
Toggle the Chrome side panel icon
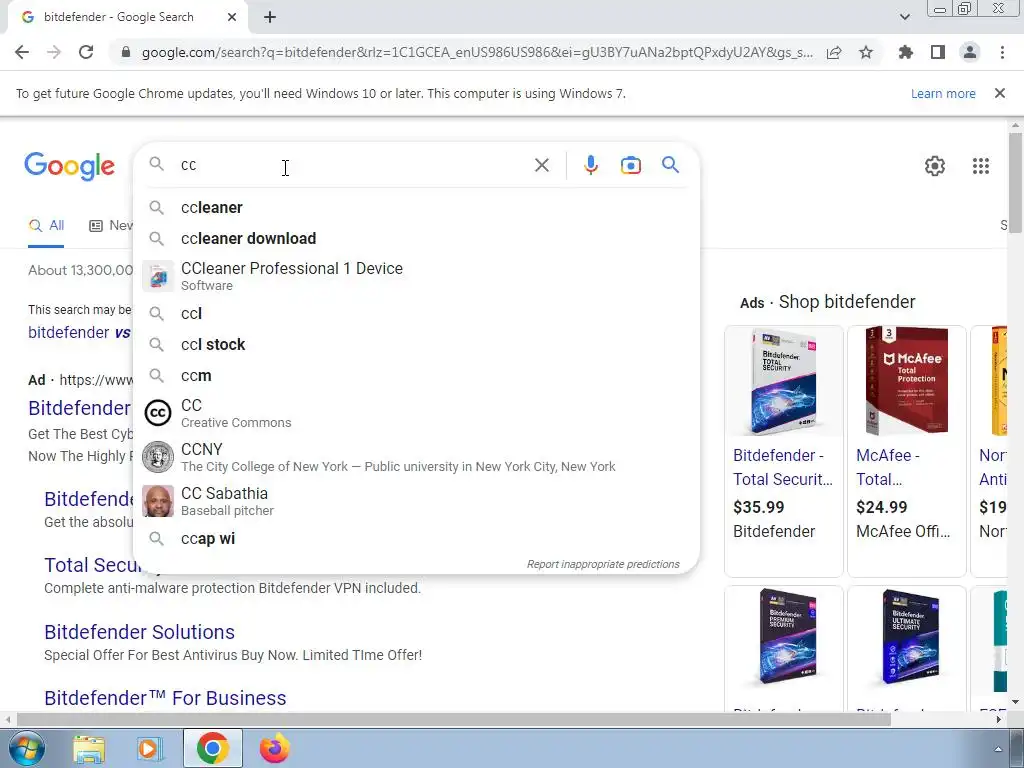938,52
